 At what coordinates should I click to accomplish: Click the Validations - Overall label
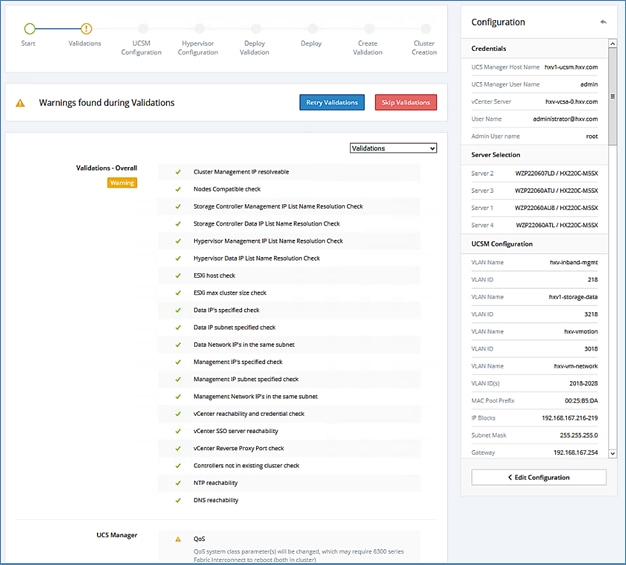[107, 168]
